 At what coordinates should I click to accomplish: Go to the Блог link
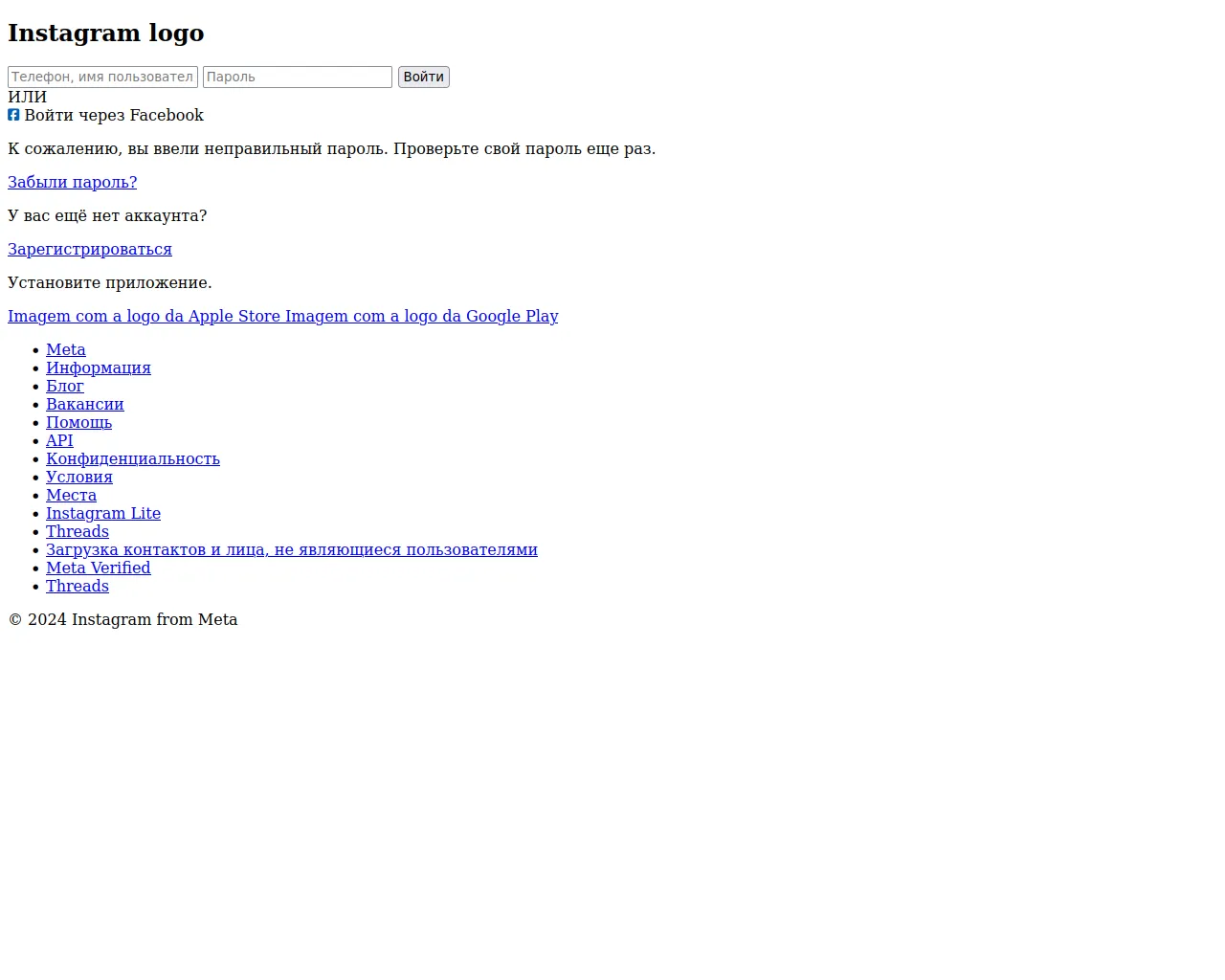coord(65,386)
